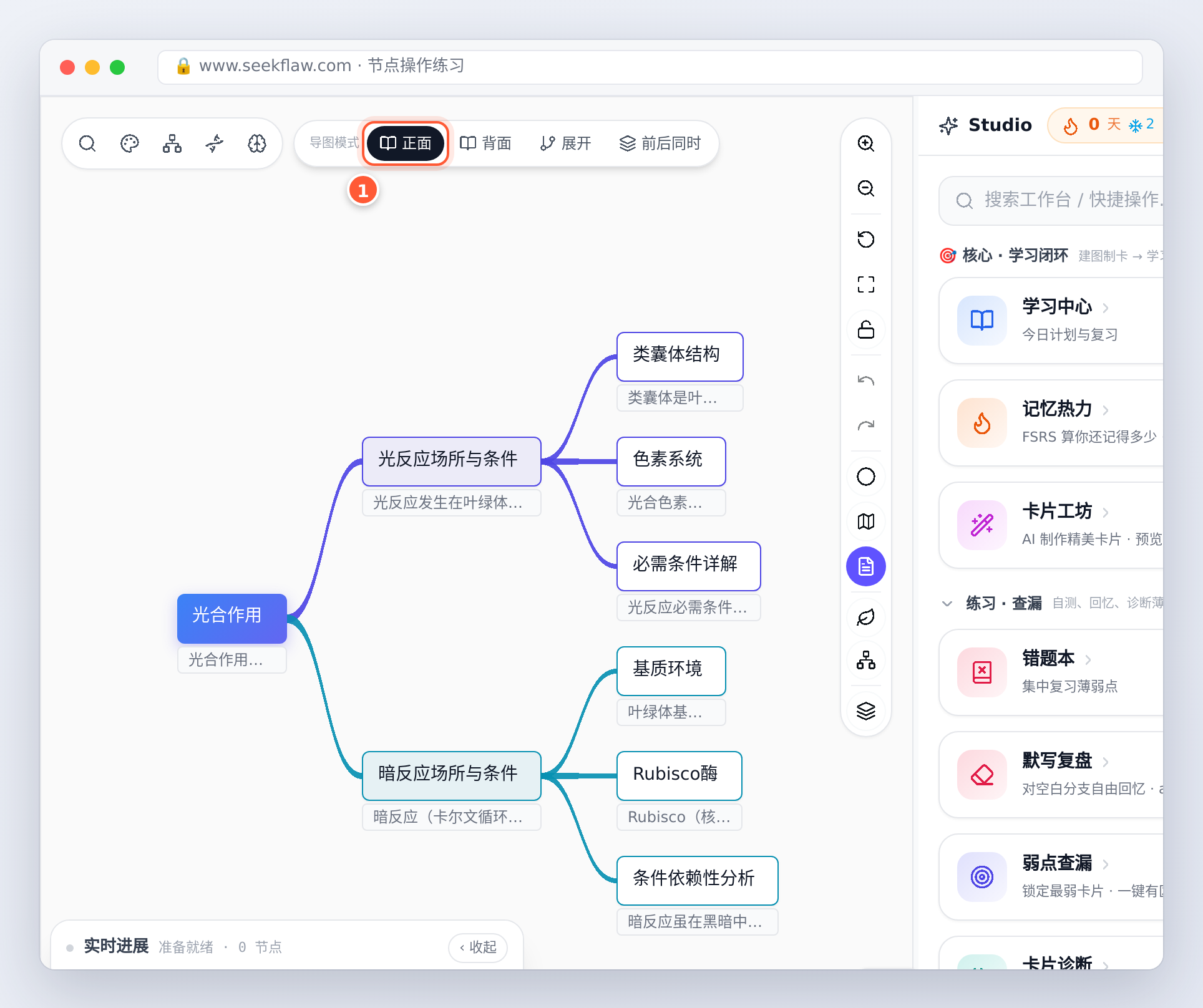Select the node 暗反应场所与条件
1203x1008 pixels.
452,775
